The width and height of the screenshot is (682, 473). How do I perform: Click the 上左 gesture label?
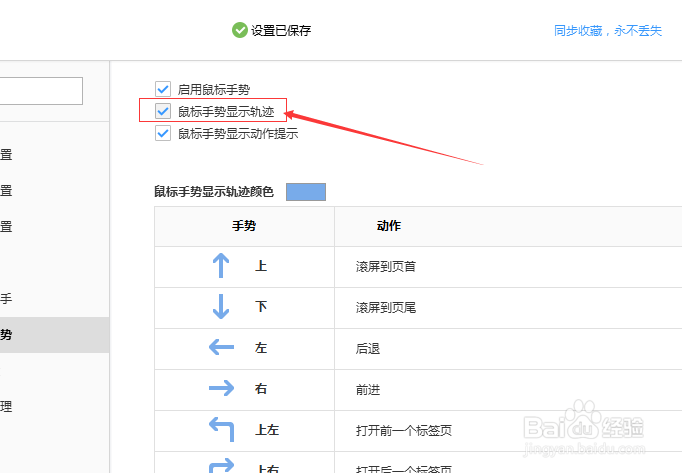click(x=267, y=430)
